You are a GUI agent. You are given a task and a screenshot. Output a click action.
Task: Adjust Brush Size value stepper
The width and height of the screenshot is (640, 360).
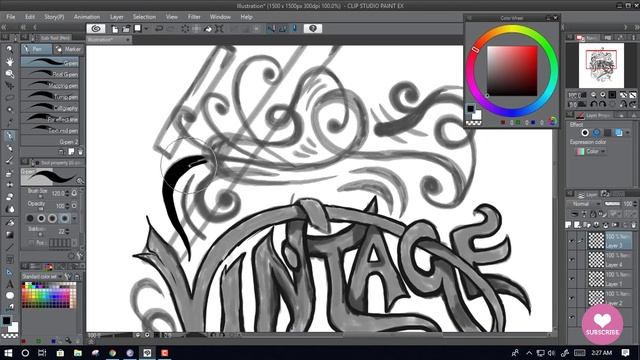point(67,193)
